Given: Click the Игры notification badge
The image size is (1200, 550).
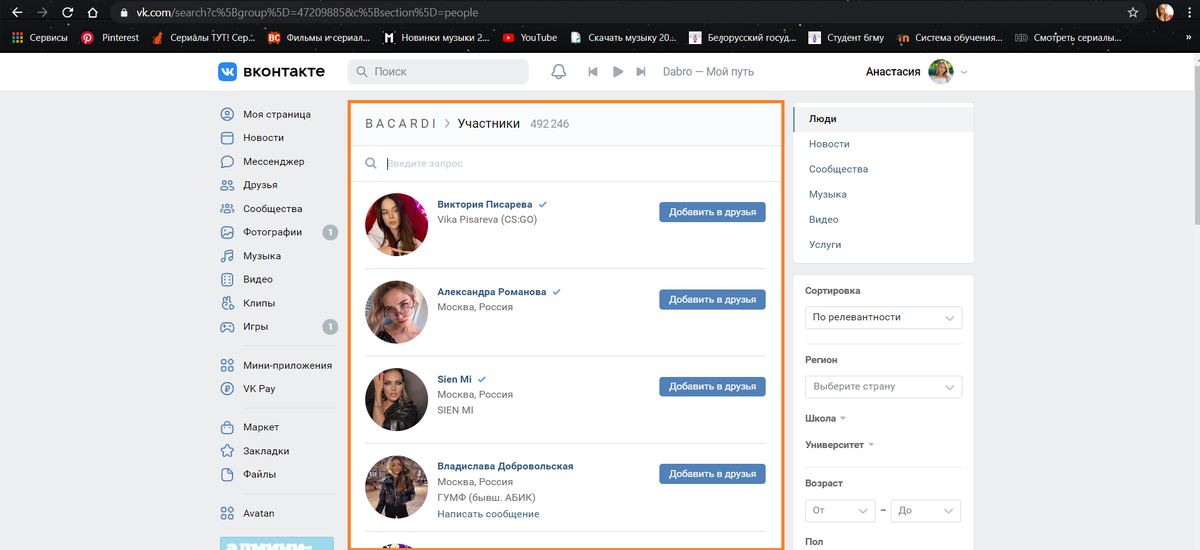Looking at the screenshot, I should [330, 327].
